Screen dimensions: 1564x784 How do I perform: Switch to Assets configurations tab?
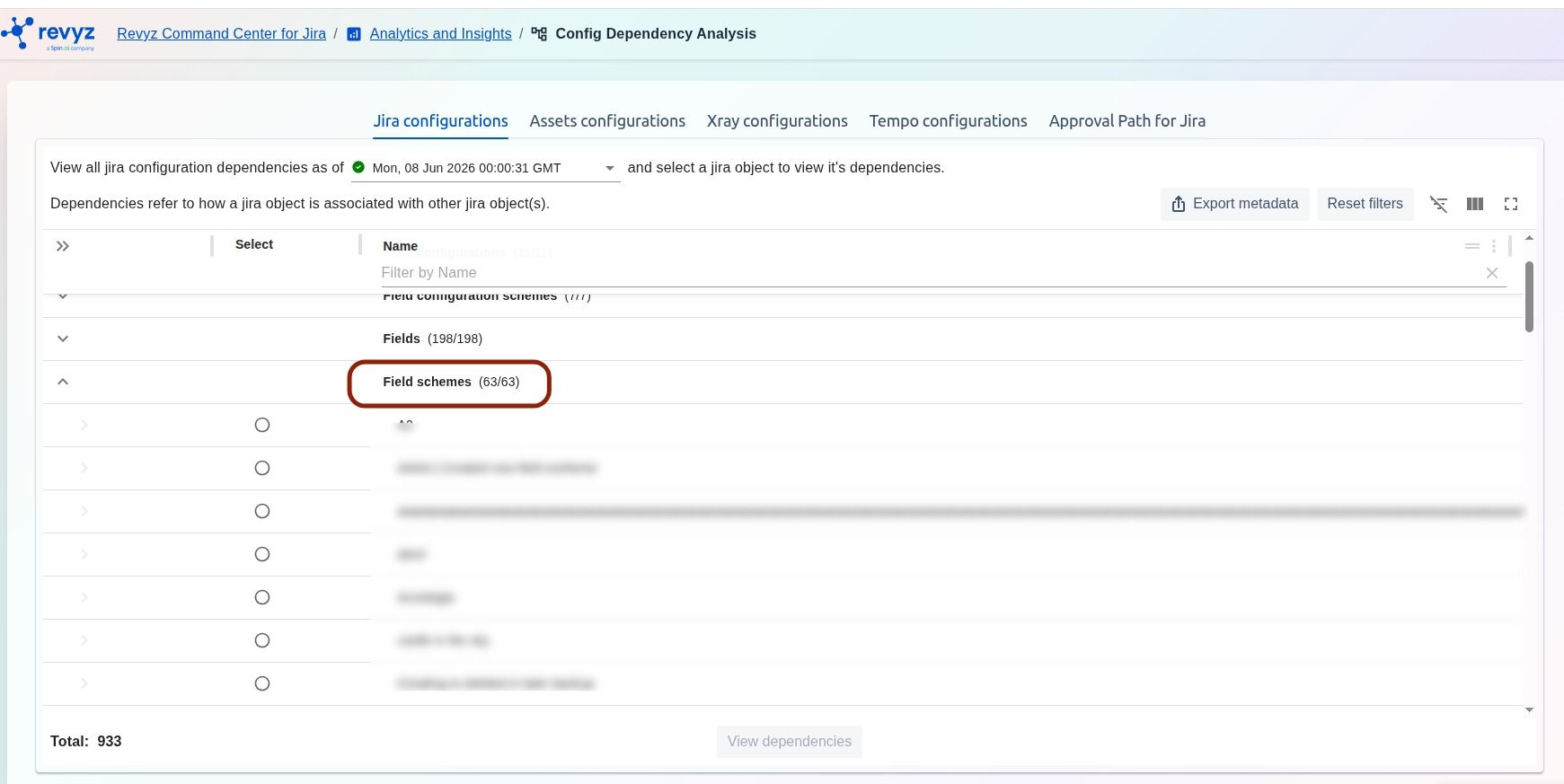click(607, 121)
